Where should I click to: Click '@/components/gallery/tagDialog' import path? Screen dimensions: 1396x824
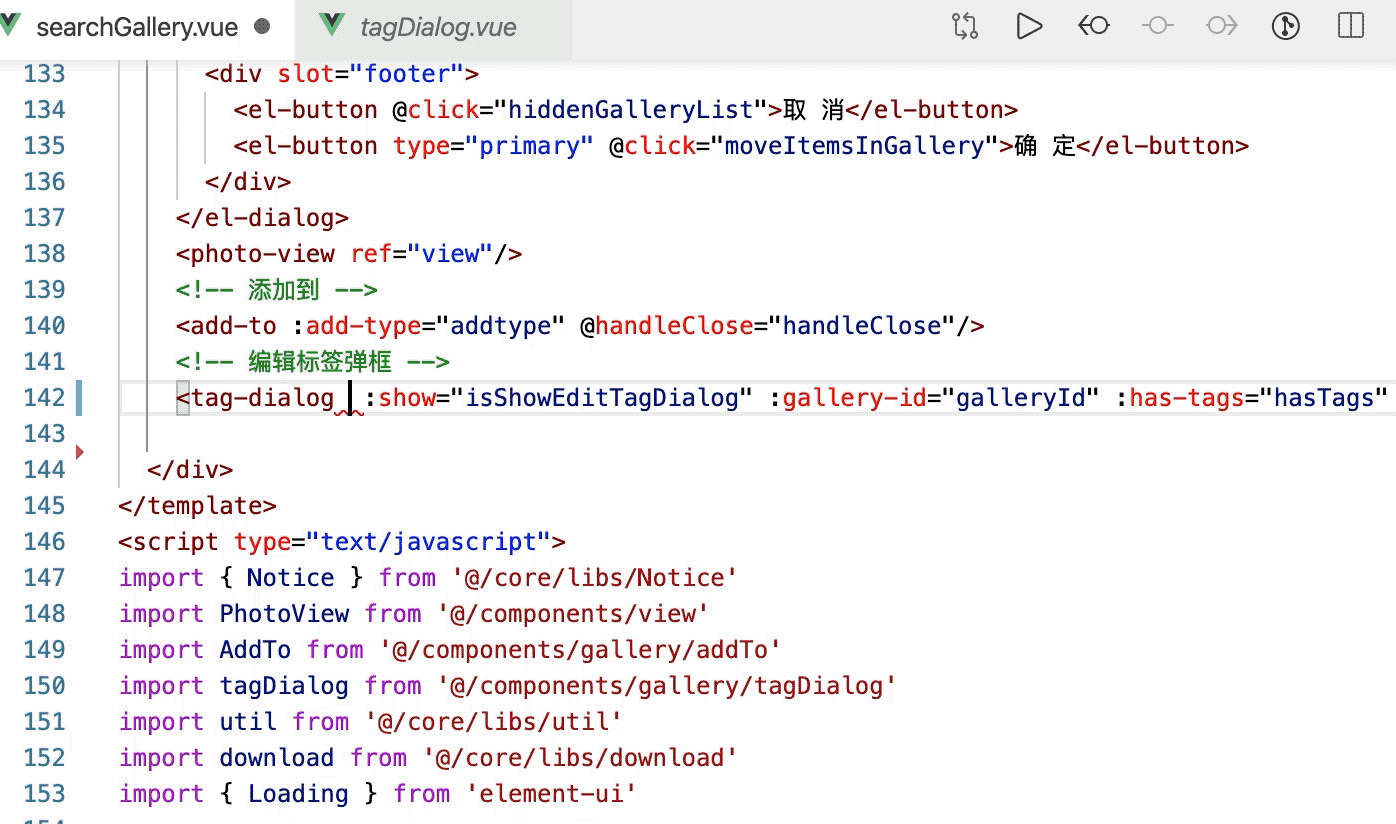[x=667, y=685]
